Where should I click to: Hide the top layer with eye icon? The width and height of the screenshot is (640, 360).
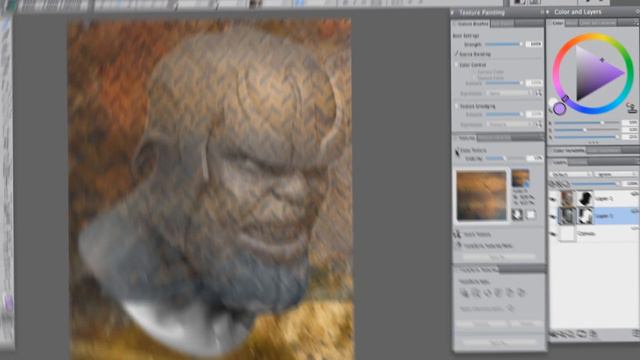point(553,199)
